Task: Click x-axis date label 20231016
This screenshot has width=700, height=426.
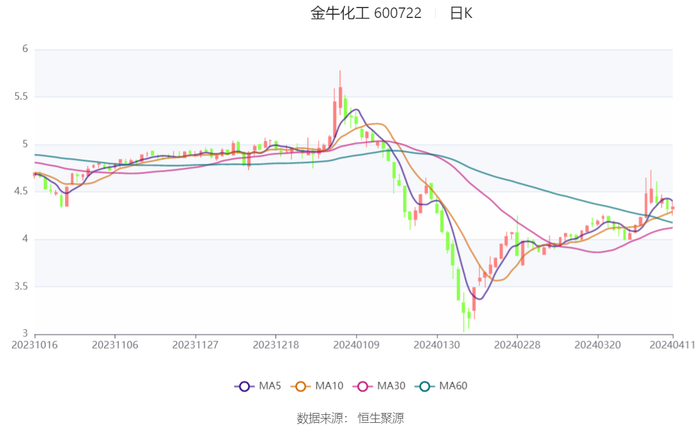Action: (34, 345)
